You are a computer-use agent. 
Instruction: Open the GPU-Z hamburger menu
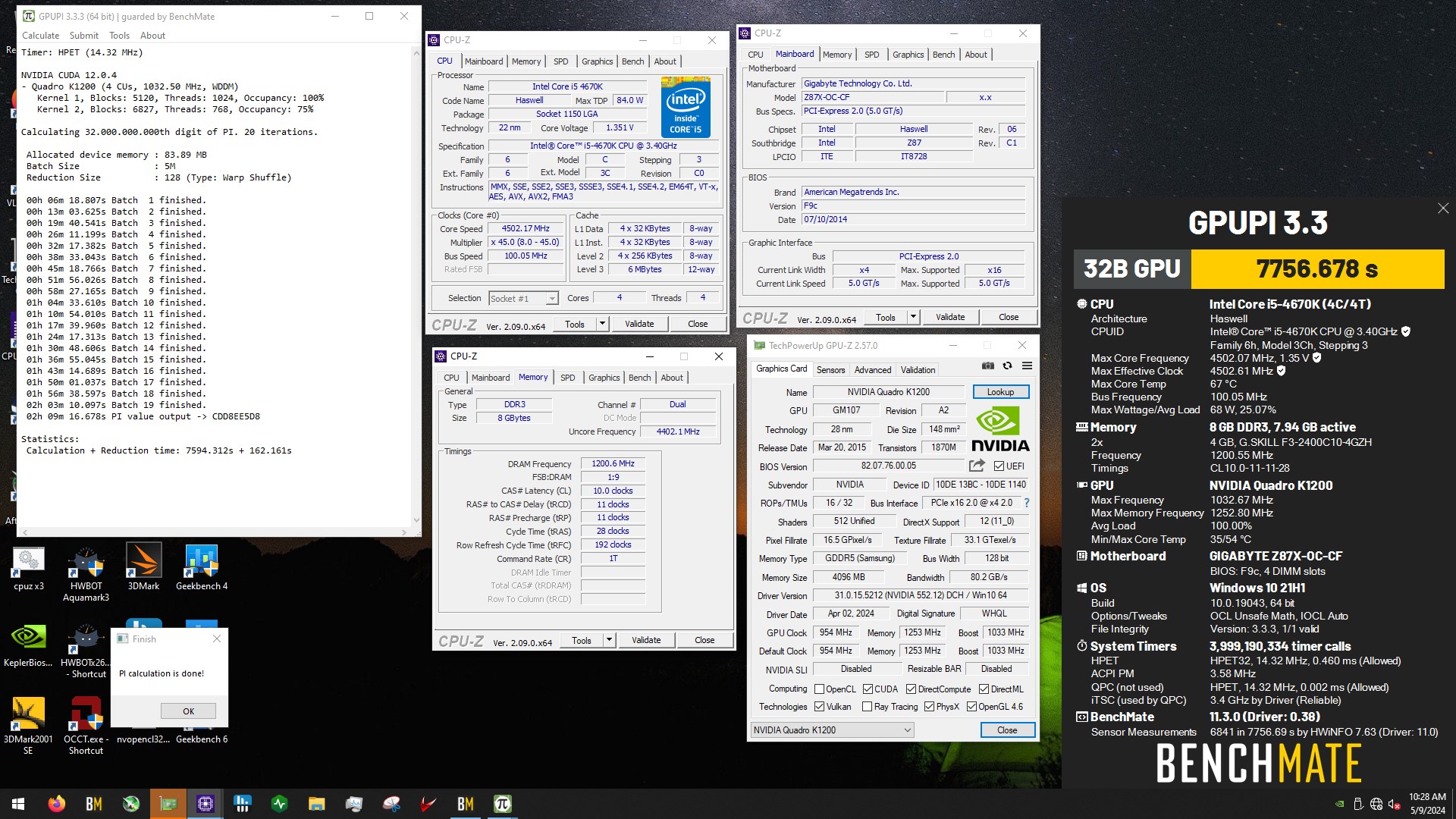(x=1027, y=366)
